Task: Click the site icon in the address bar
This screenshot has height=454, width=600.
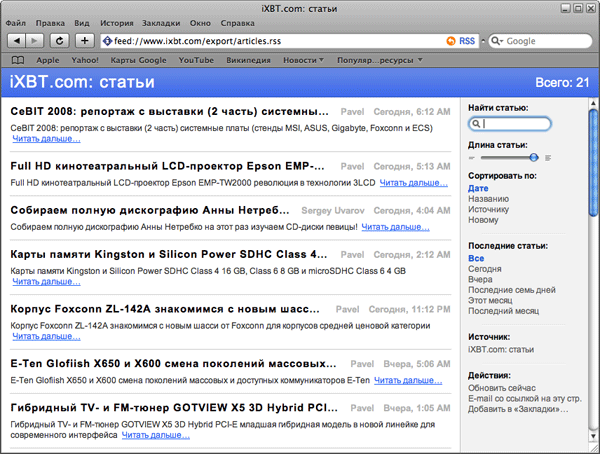Action: 108,41
